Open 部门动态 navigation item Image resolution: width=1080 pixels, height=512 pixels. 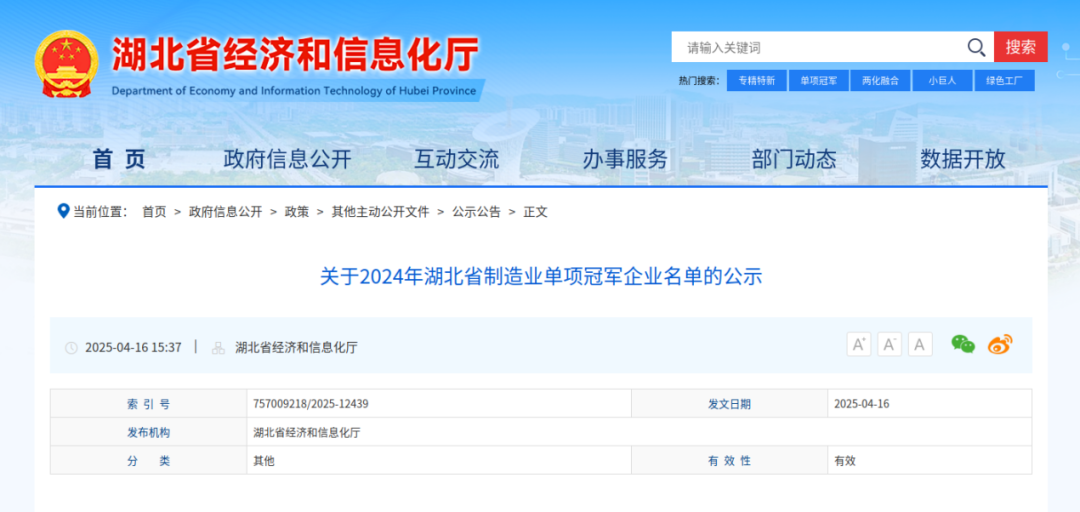[x=794, y=160]
